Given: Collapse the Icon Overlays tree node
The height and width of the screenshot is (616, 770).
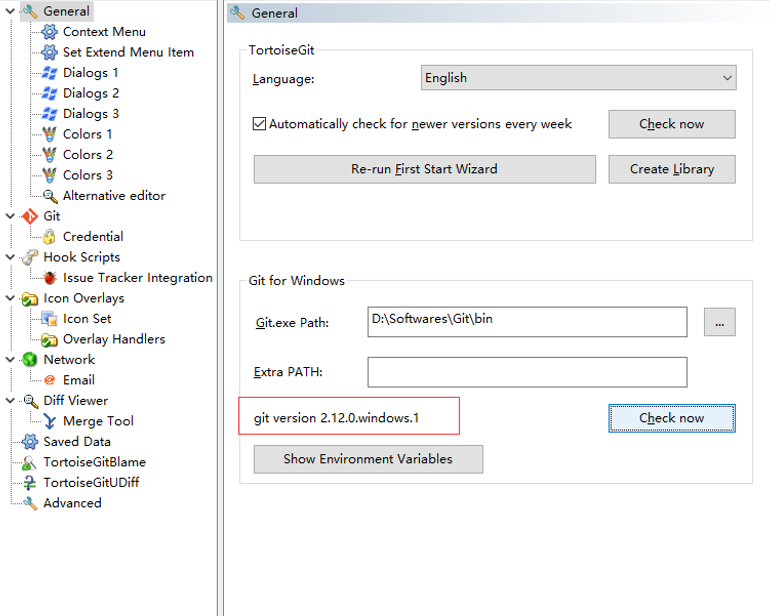Looking at the screenshot, I should [x=10, y=298].
